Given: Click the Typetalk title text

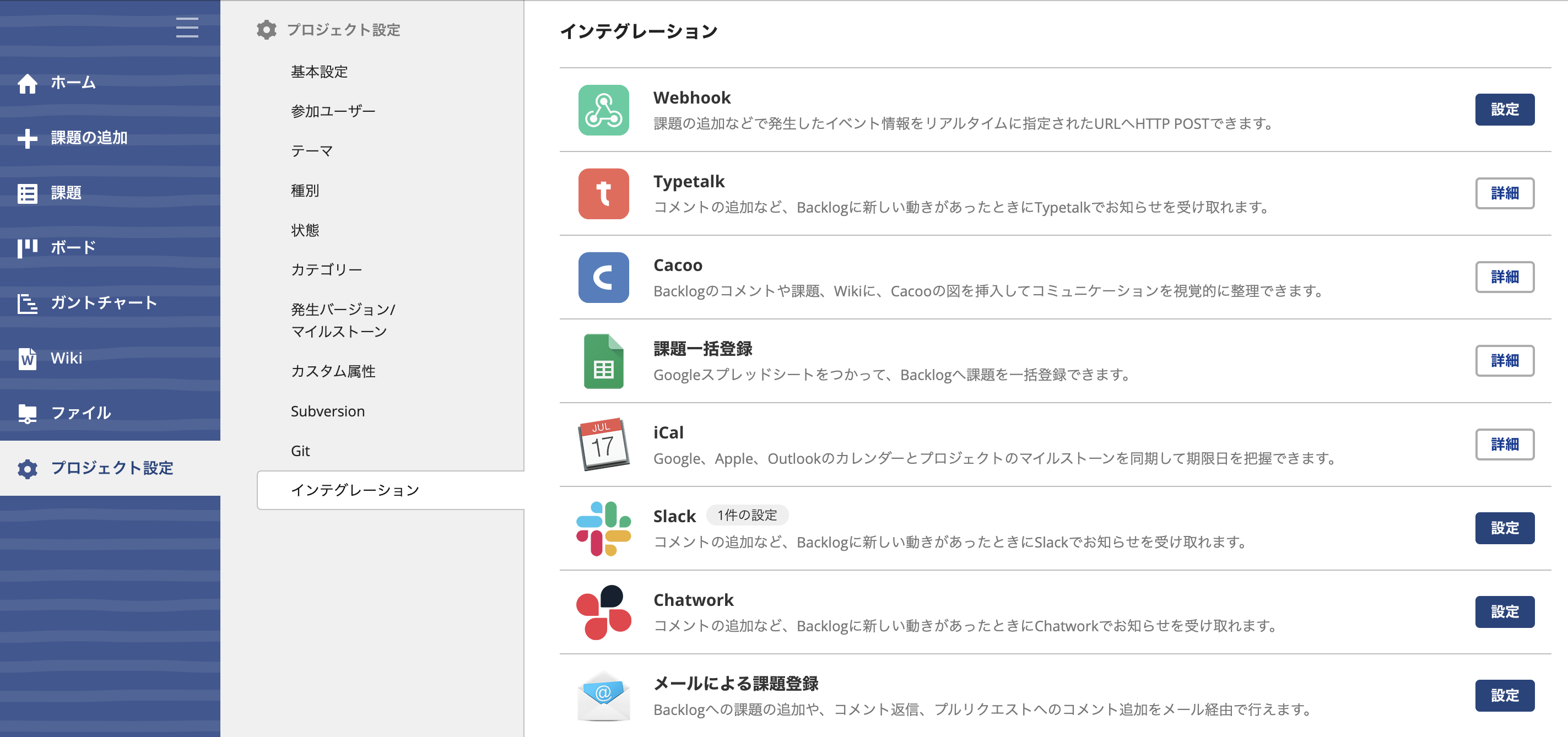Looking at the screenshot, I should point(689,182).
